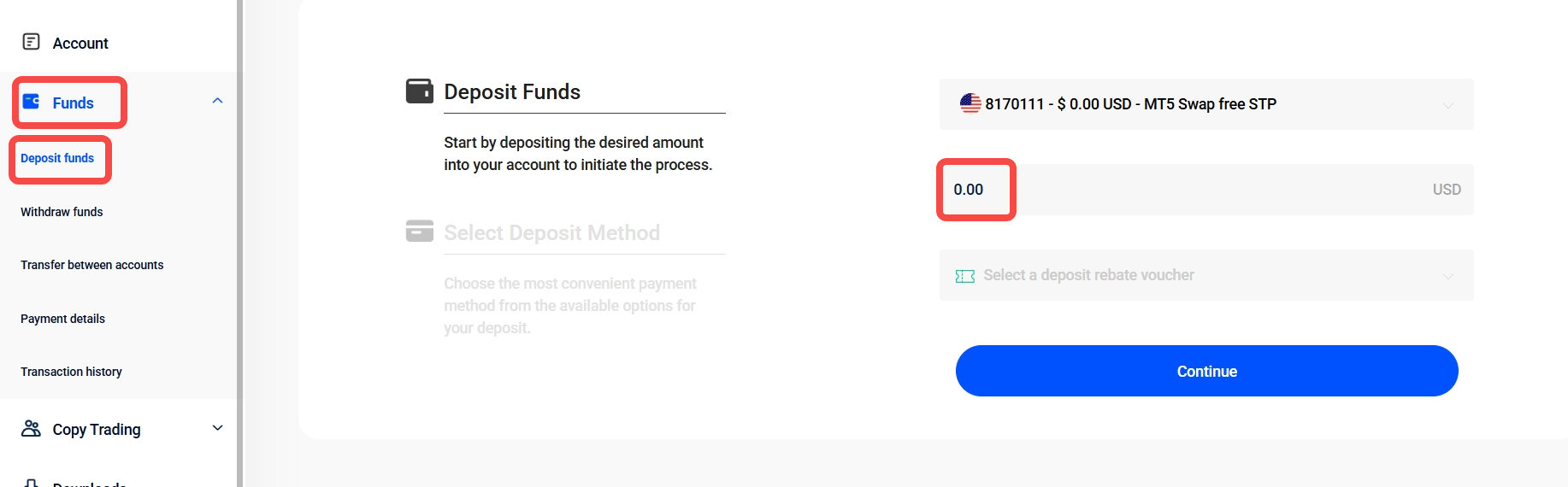
Task: Open the Account menu item
Action: coord(80,43)
